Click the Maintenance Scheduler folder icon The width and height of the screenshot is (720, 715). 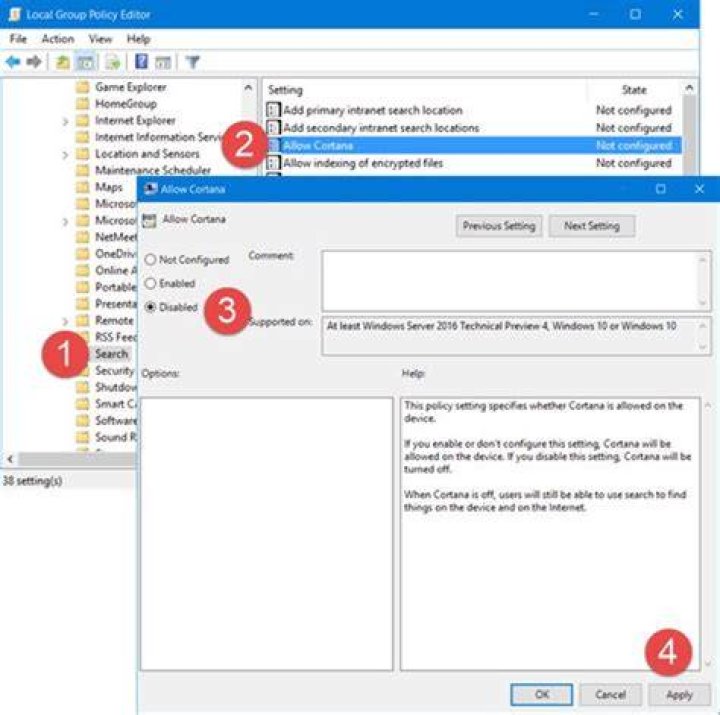83,170
